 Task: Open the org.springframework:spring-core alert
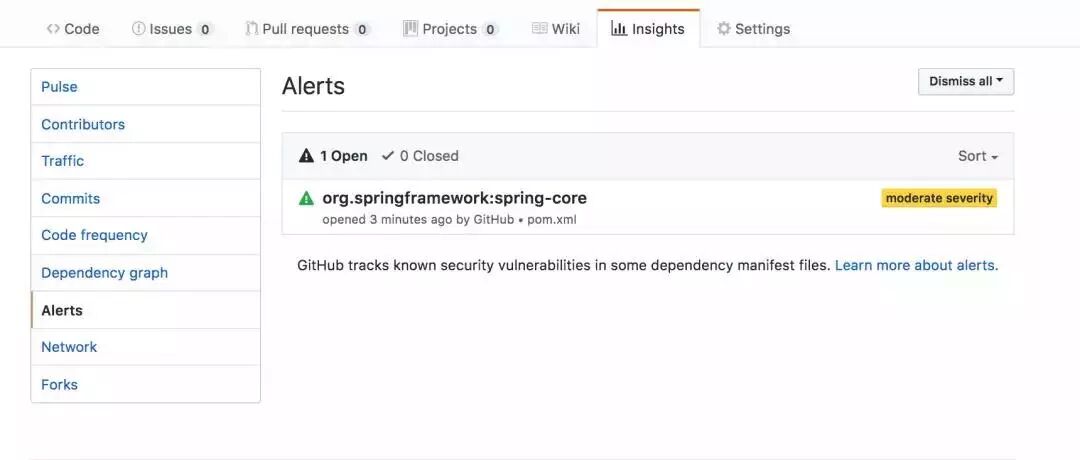pyautogui.click(x=455, y=198)
